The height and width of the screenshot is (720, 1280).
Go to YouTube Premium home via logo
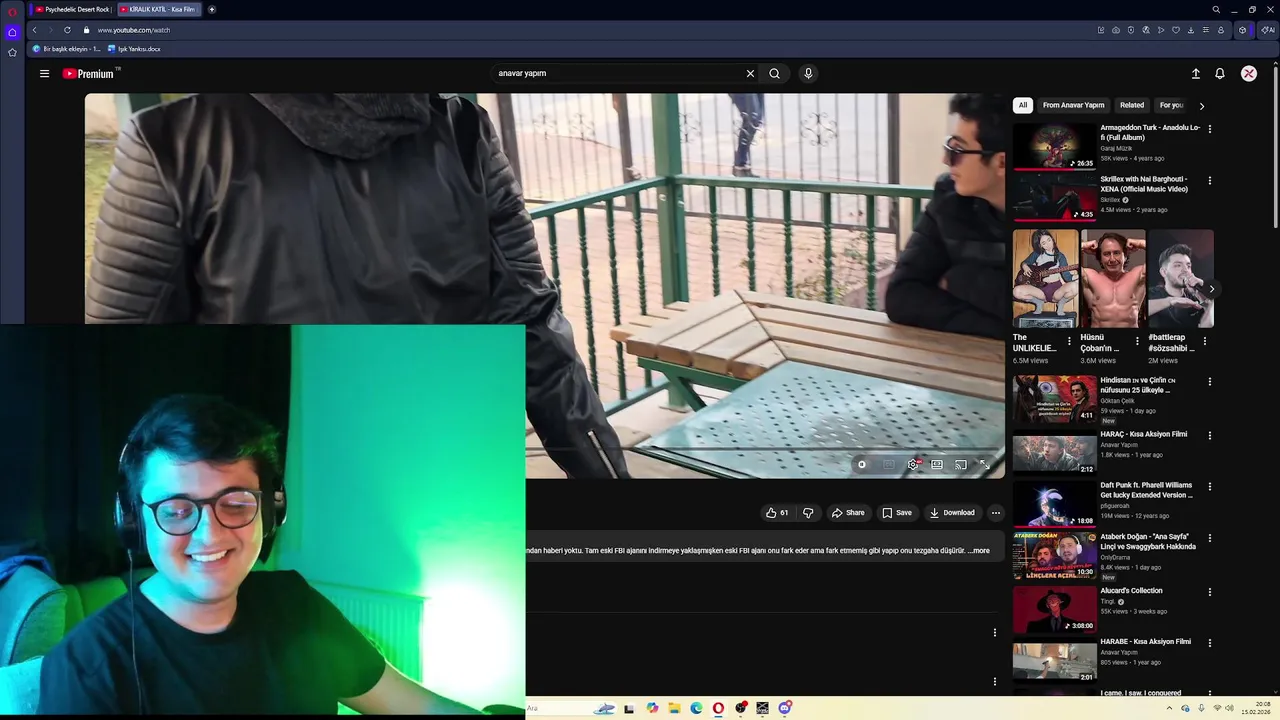point(89,73)
